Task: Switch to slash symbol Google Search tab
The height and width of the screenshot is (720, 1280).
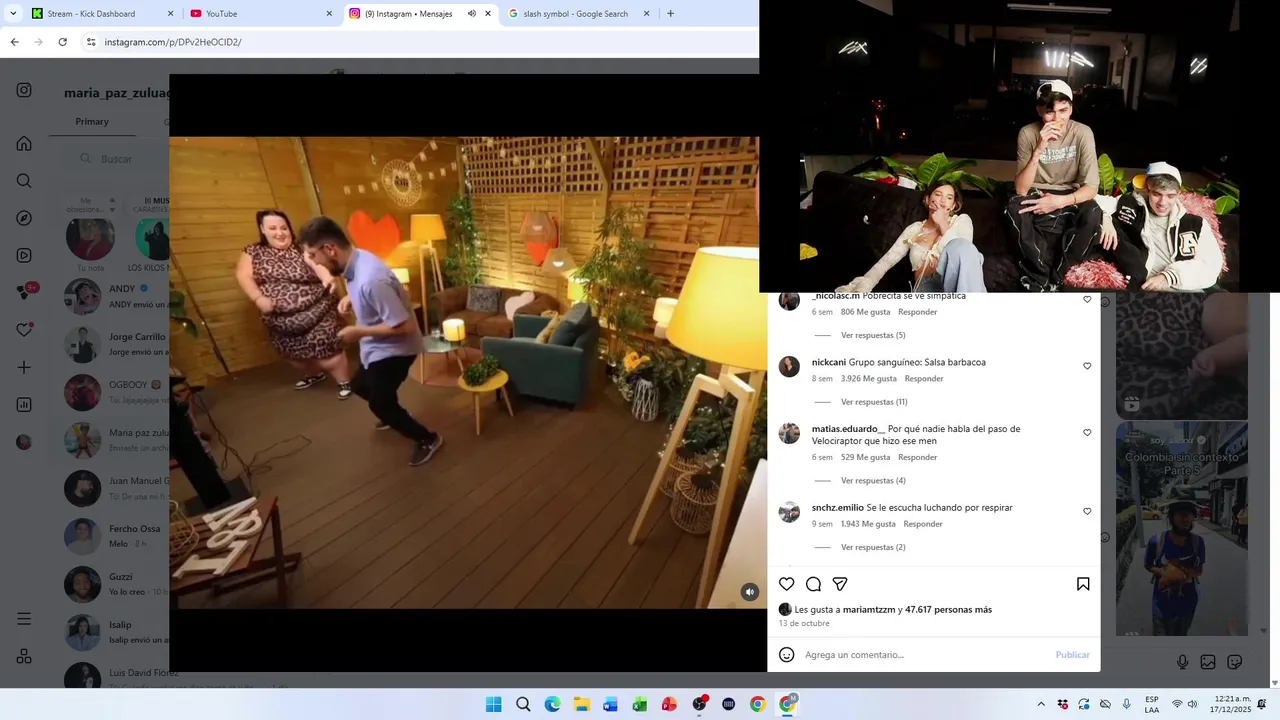Action: pos(579,14)
